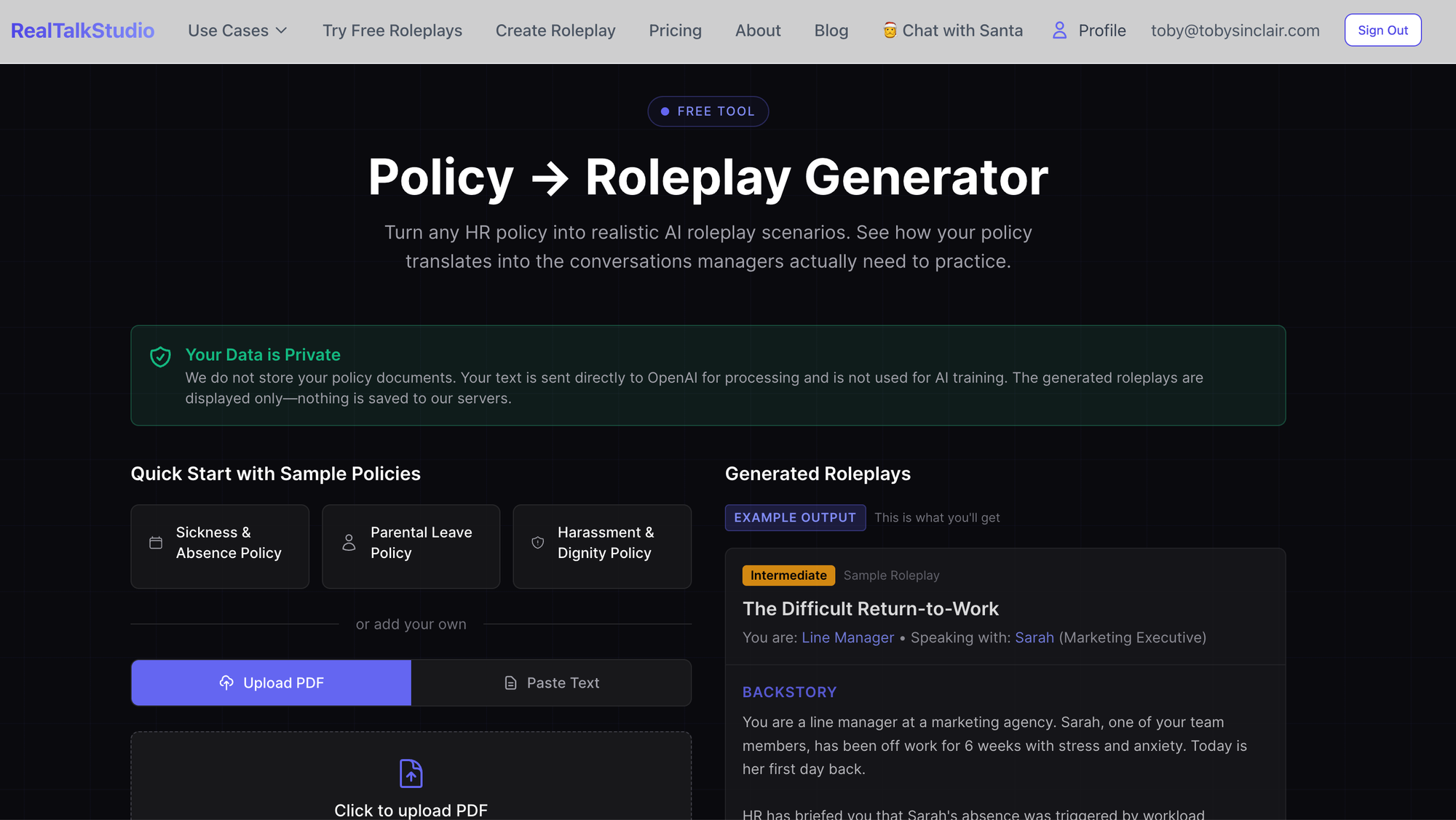Expand the Use Cases dropdown menu
Viewport: 1456px width, 820px height.
[x=229, y=31]
